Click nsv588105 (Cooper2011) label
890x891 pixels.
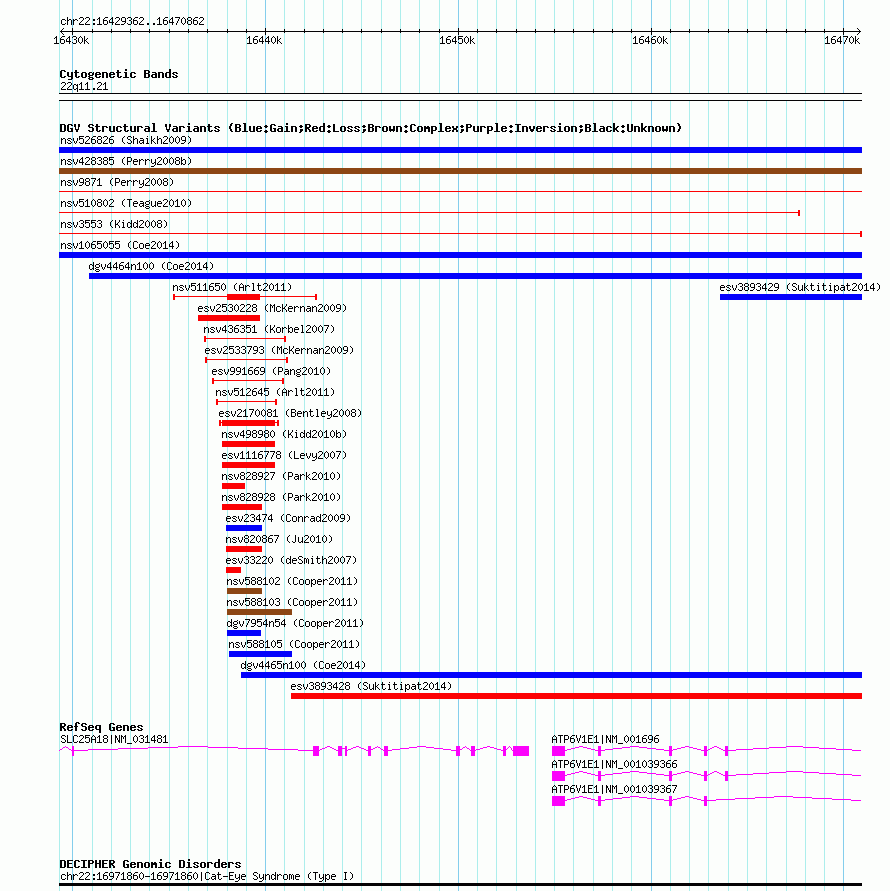(x=294, y=645)
